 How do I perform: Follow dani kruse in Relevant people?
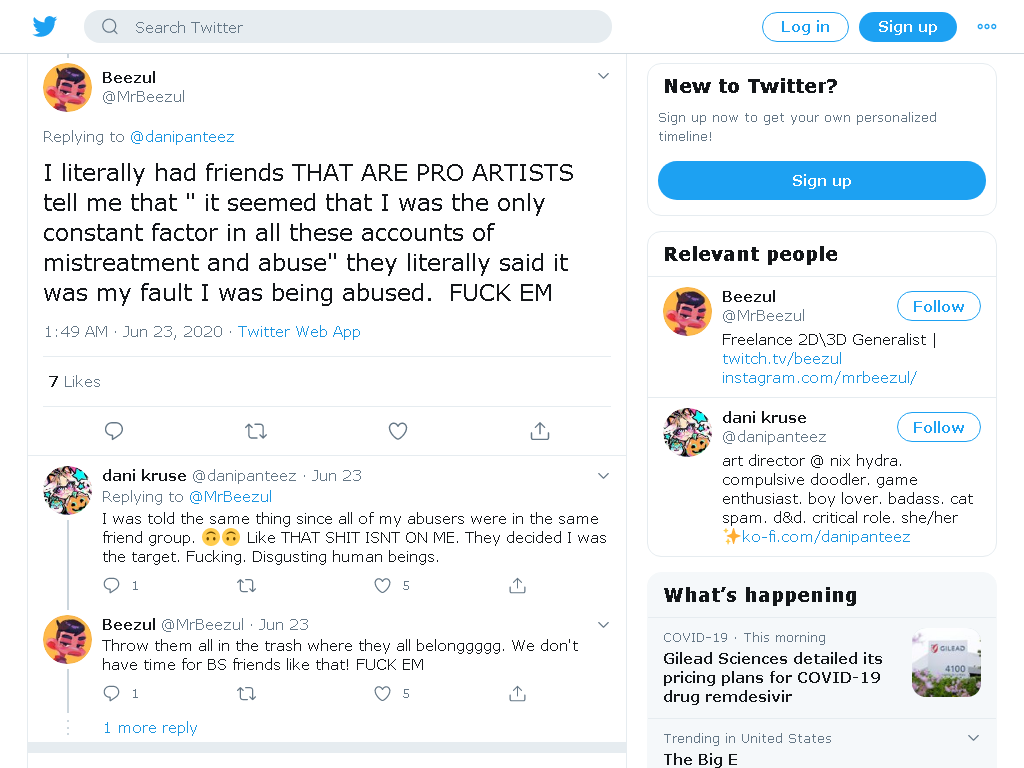tap(938, 427)
